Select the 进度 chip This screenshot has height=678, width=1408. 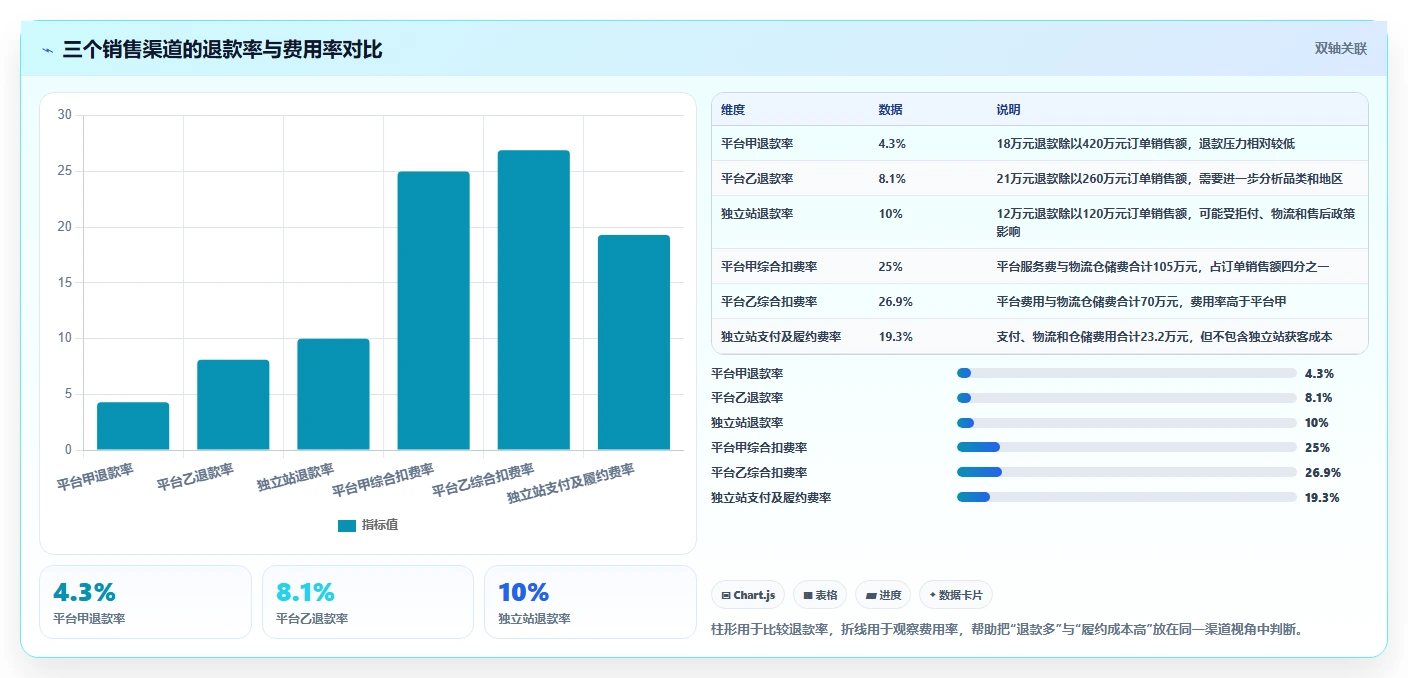click(883, 595)
